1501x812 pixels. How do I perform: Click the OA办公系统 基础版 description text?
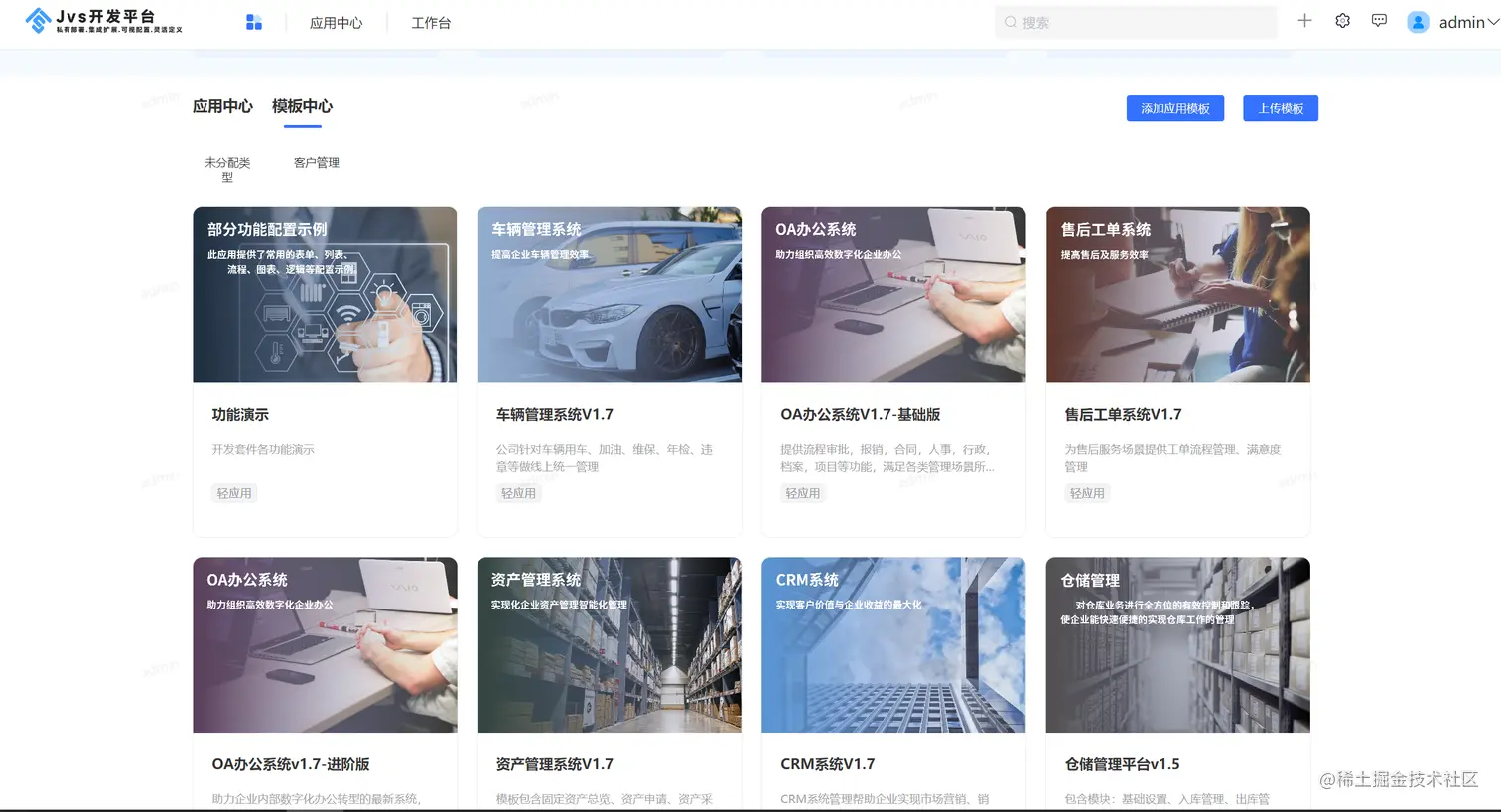(x=887, y=458)
